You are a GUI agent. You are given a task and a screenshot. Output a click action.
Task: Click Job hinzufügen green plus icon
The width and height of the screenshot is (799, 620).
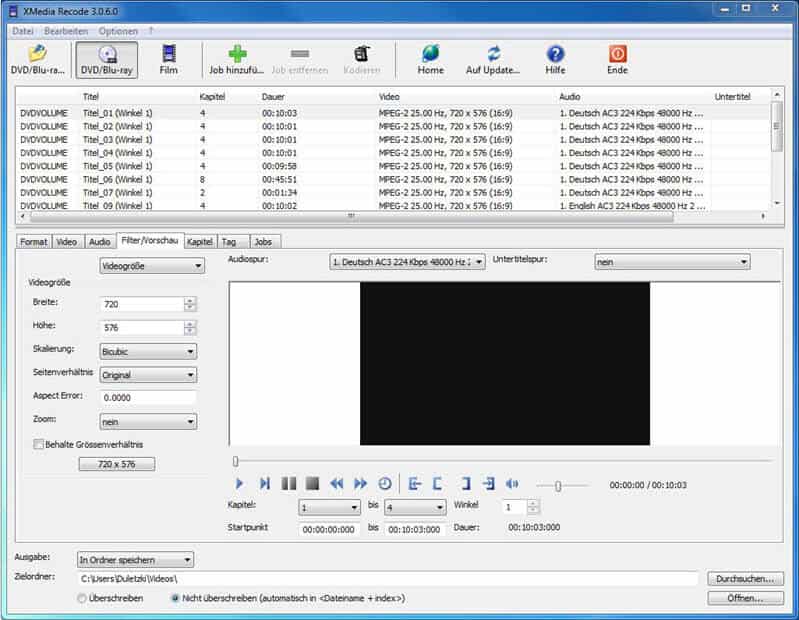click(x=236, y=60)
